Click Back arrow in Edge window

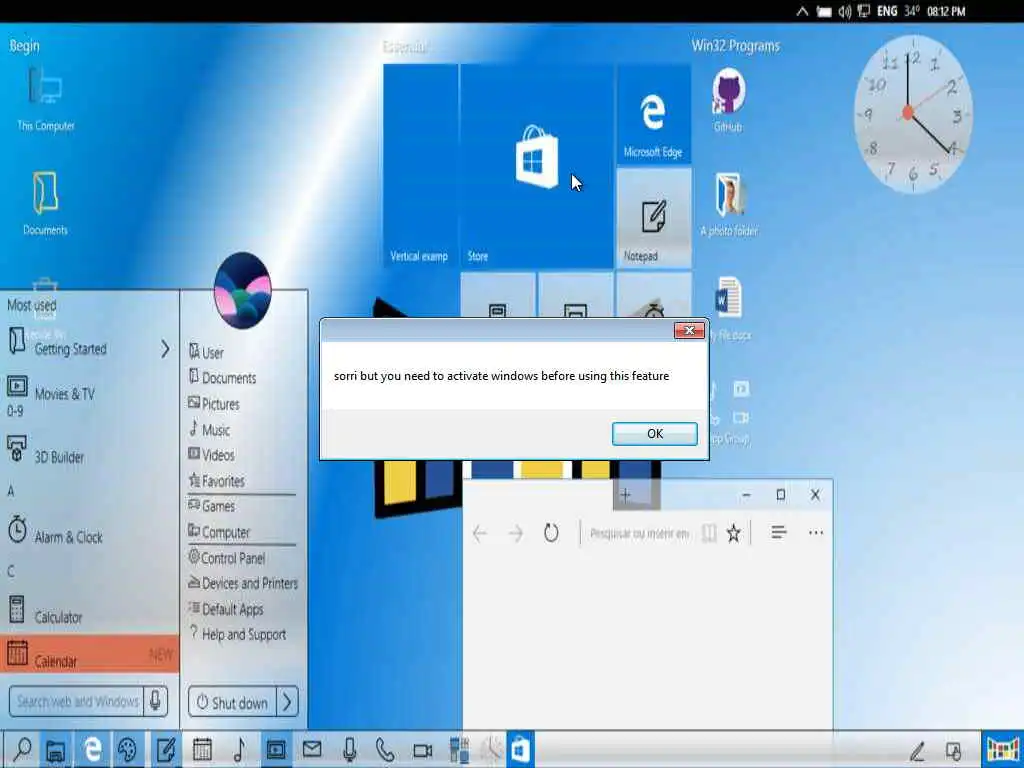pos(479,534)
